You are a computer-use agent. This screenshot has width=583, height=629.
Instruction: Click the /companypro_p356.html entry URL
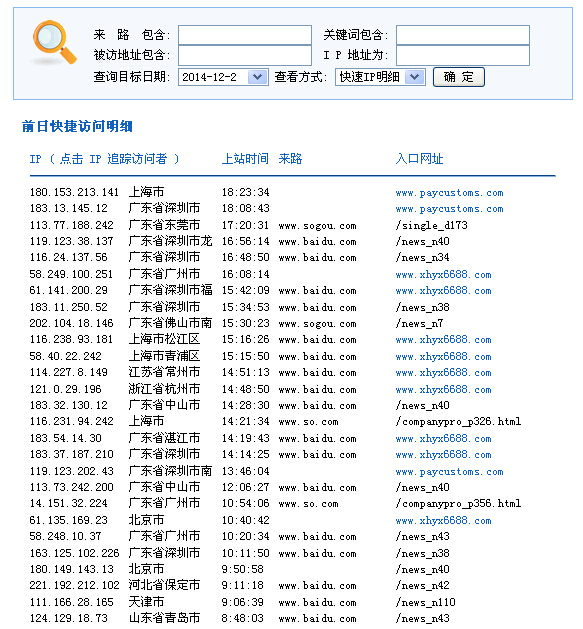(x=458, y=503)
